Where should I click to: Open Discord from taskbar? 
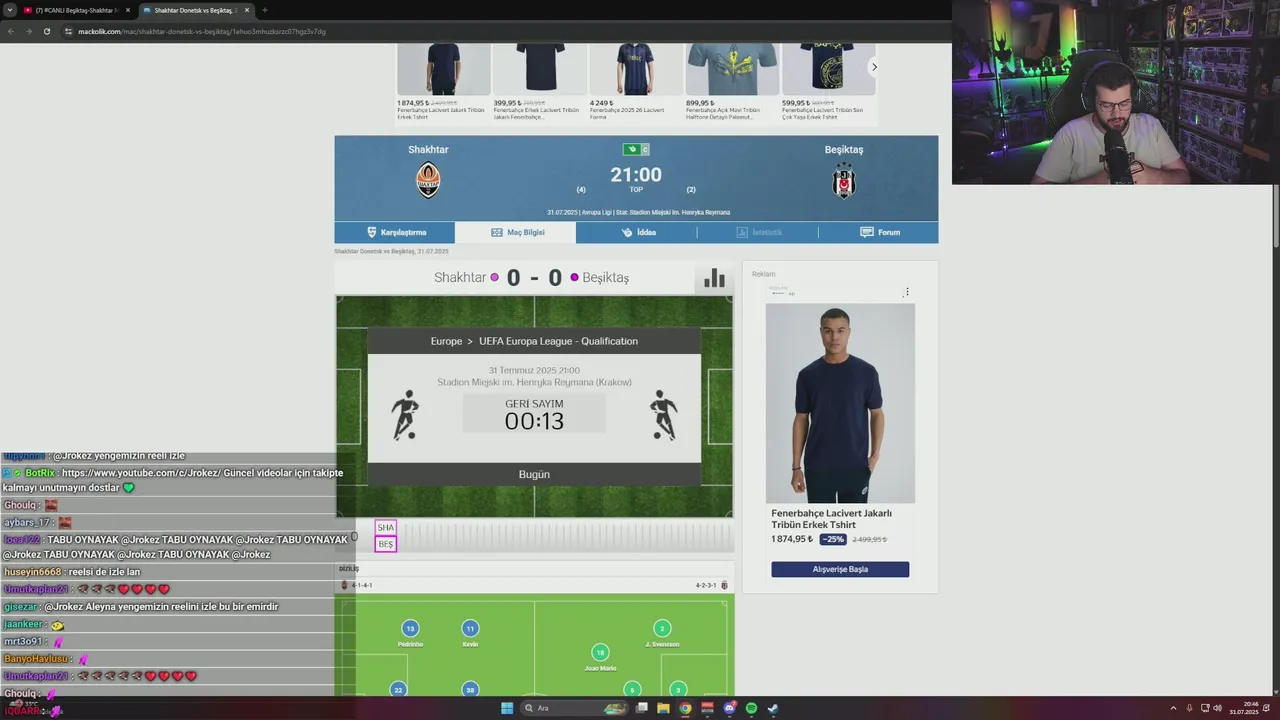(x=729, y=708)
